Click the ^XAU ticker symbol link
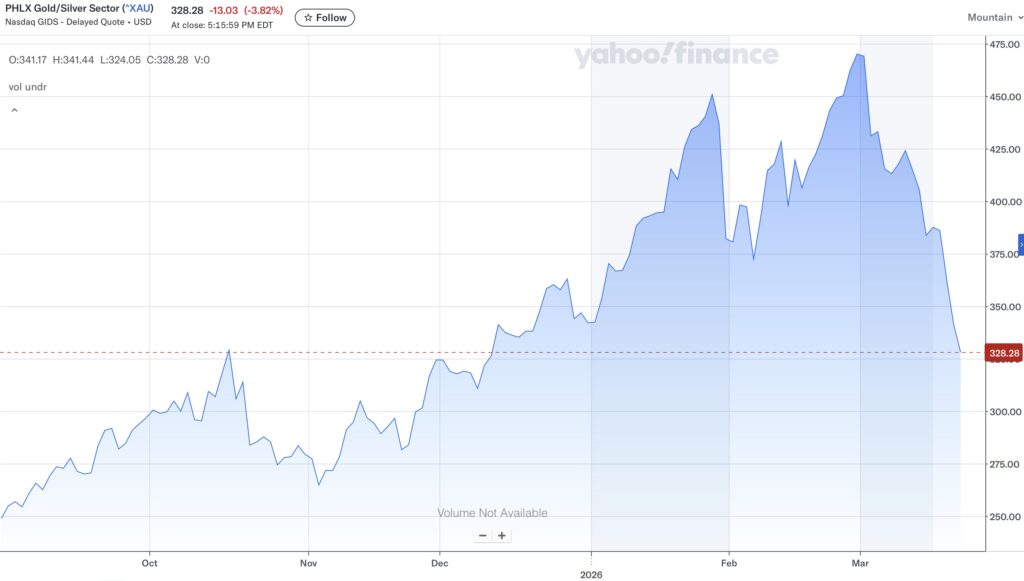The width and height of the screenshot is (1024, 581). (137, 10)
